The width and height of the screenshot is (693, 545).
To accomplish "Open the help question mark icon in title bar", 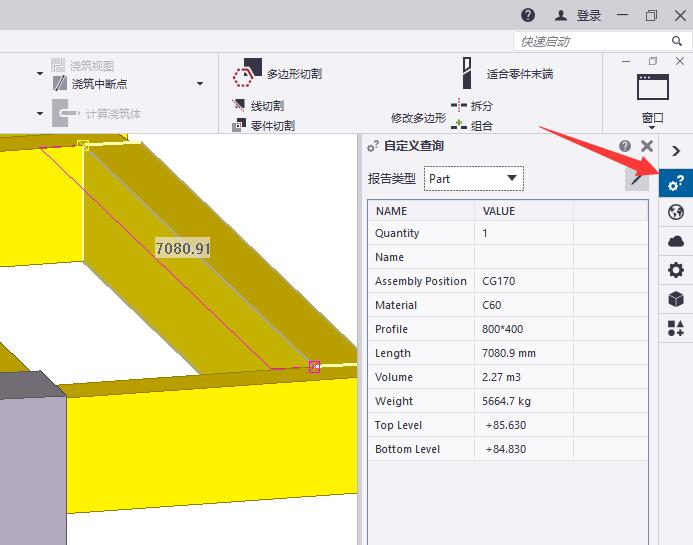I will [x=528, y=15].
